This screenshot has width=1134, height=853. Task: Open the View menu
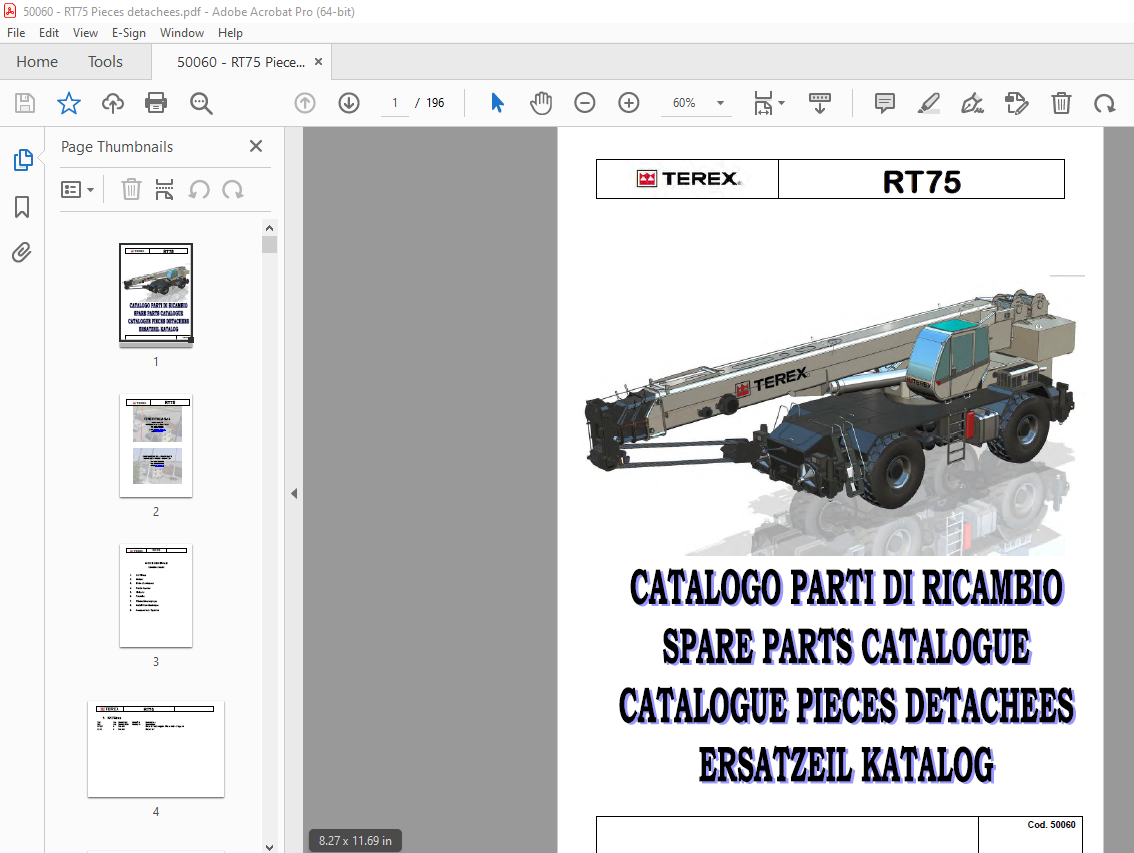[85, 33]
